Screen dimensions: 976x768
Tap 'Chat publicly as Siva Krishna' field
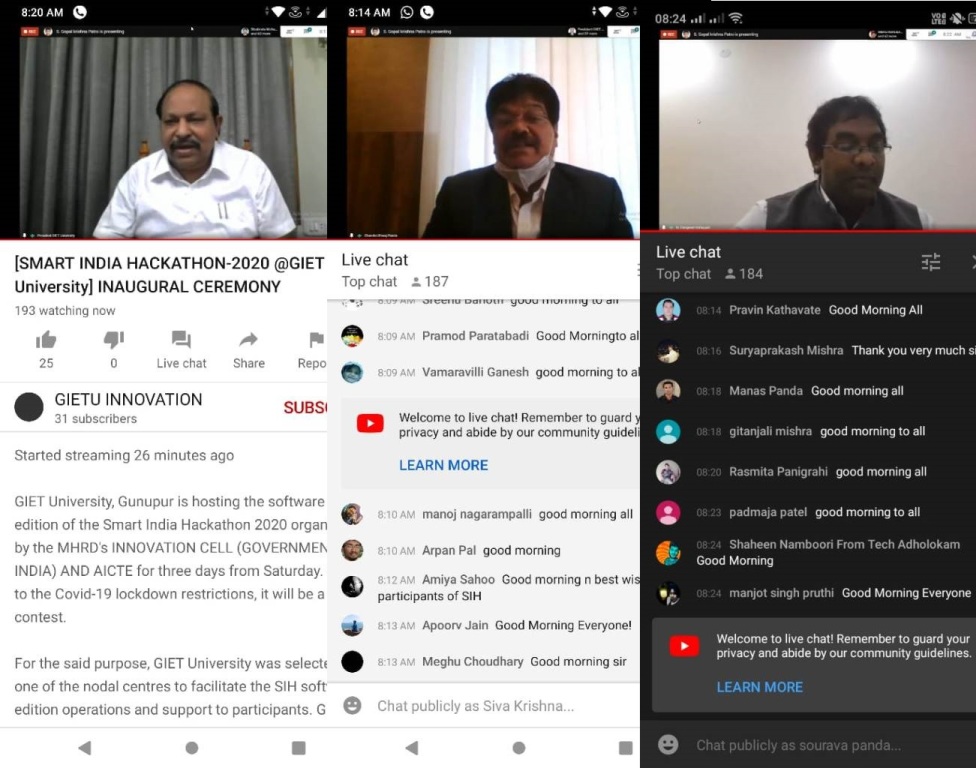[x=476, y=706]
